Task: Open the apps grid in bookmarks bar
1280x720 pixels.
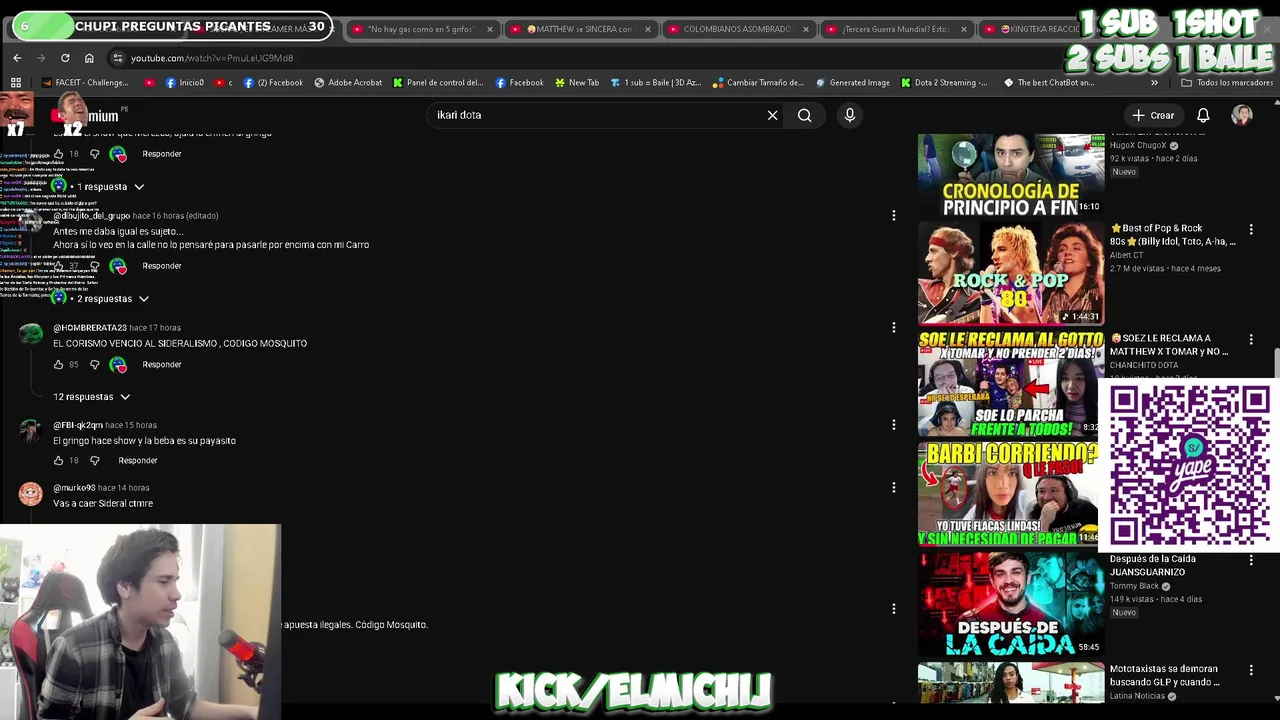Action: coord(16,83)
